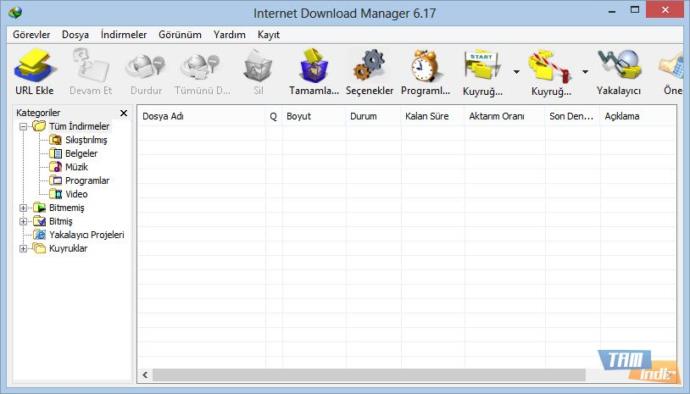
Task: Open the Kayıt menu
Action: (268, 34)
